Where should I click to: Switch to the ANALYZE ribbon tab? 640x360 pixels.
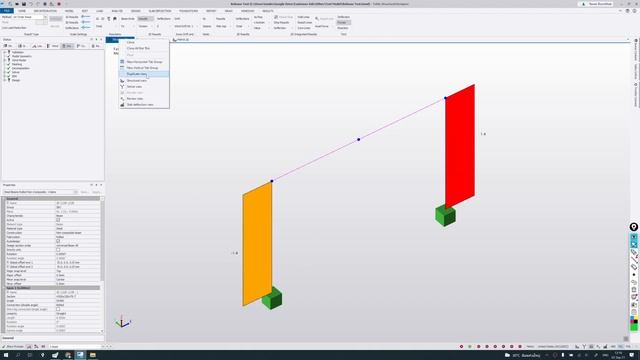pos(117,11)
